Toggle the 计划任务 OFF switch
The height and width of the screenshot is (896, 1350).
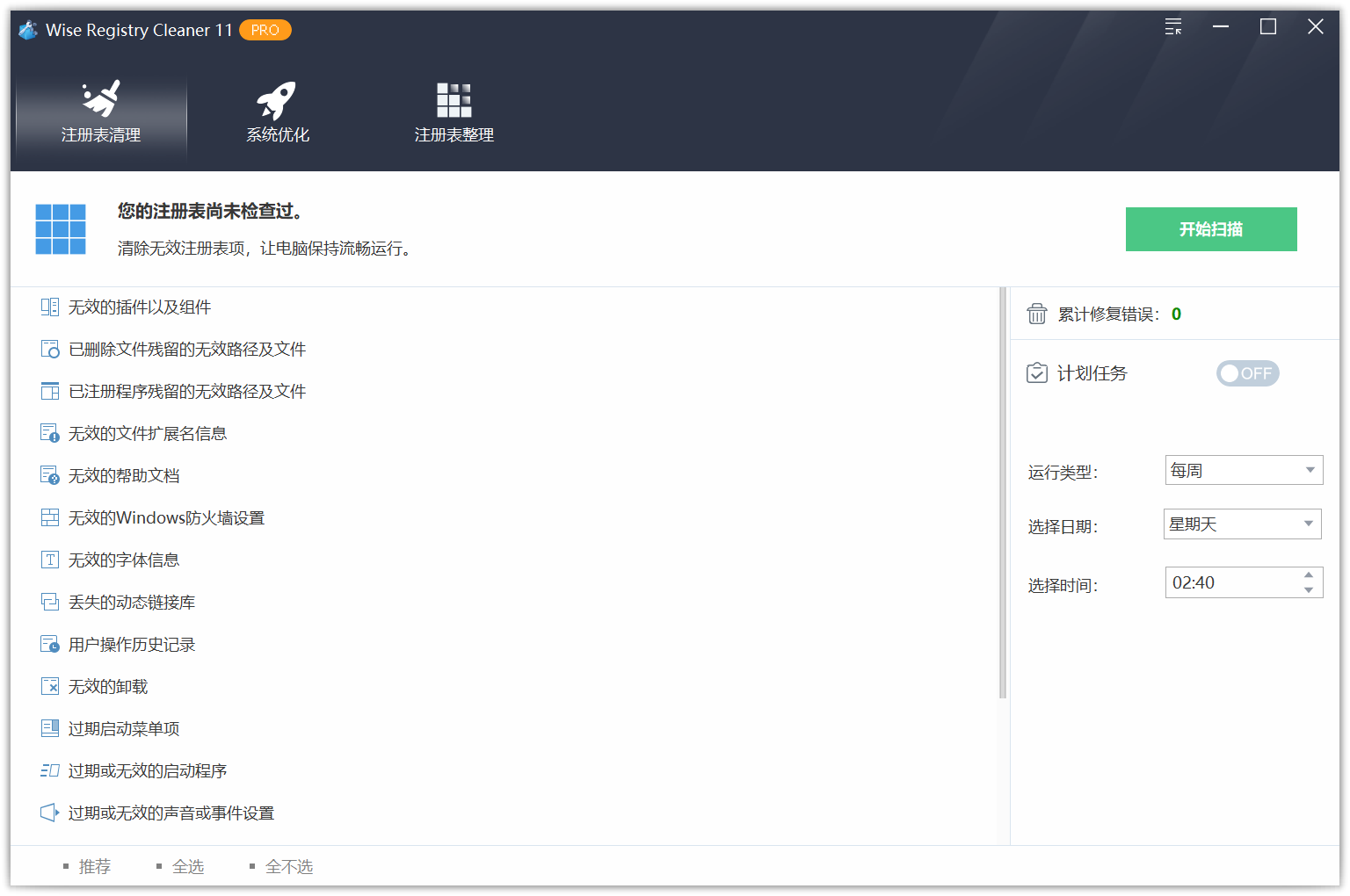click(x=1247, y=373)
